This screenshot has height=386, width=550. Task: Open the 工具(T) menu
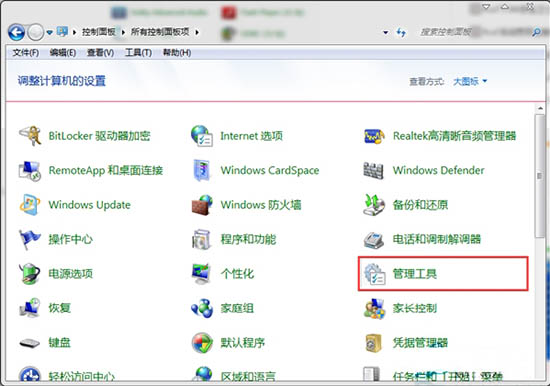(x=138, y=53)
